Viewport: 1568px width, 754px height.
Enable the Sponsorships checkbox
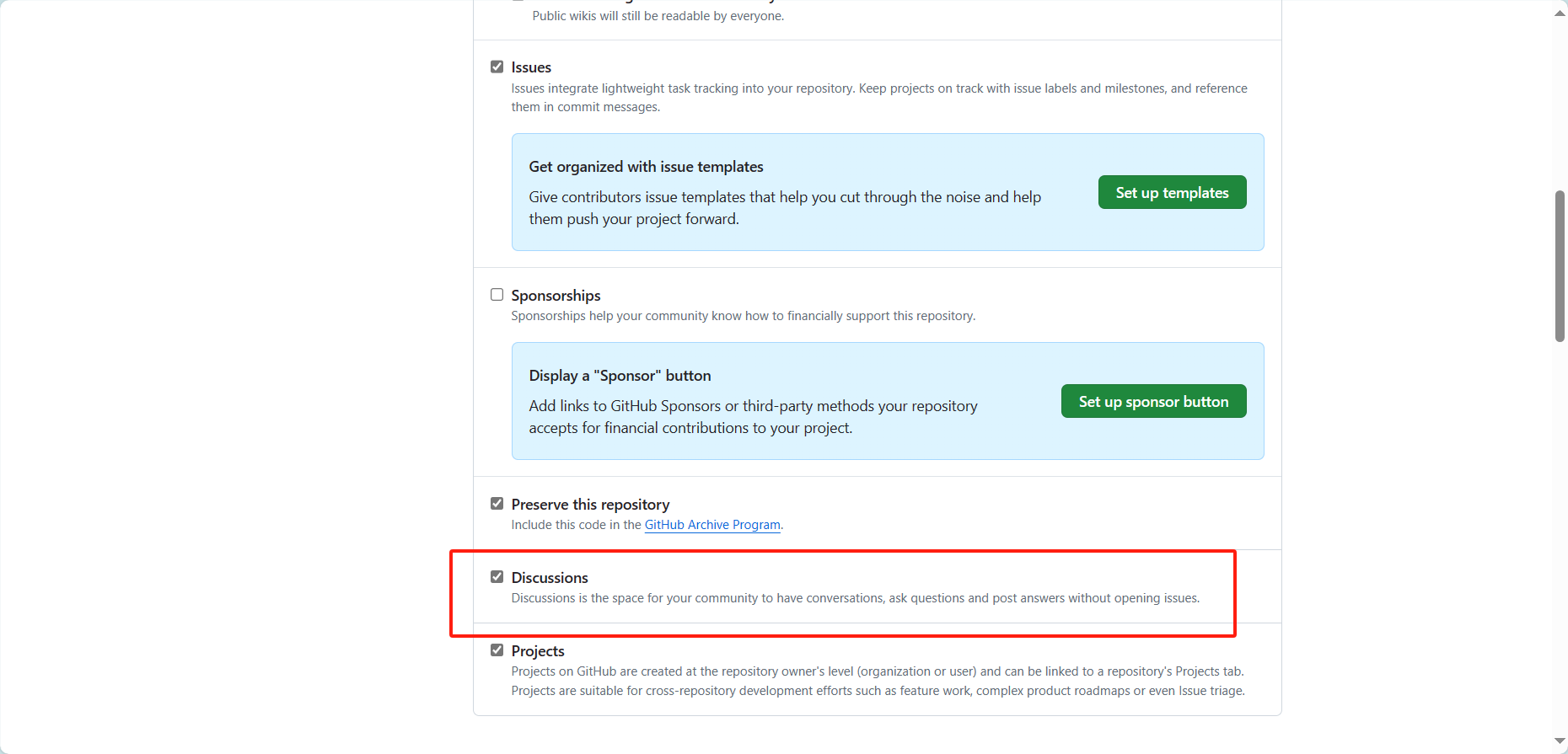click(497, 295)
